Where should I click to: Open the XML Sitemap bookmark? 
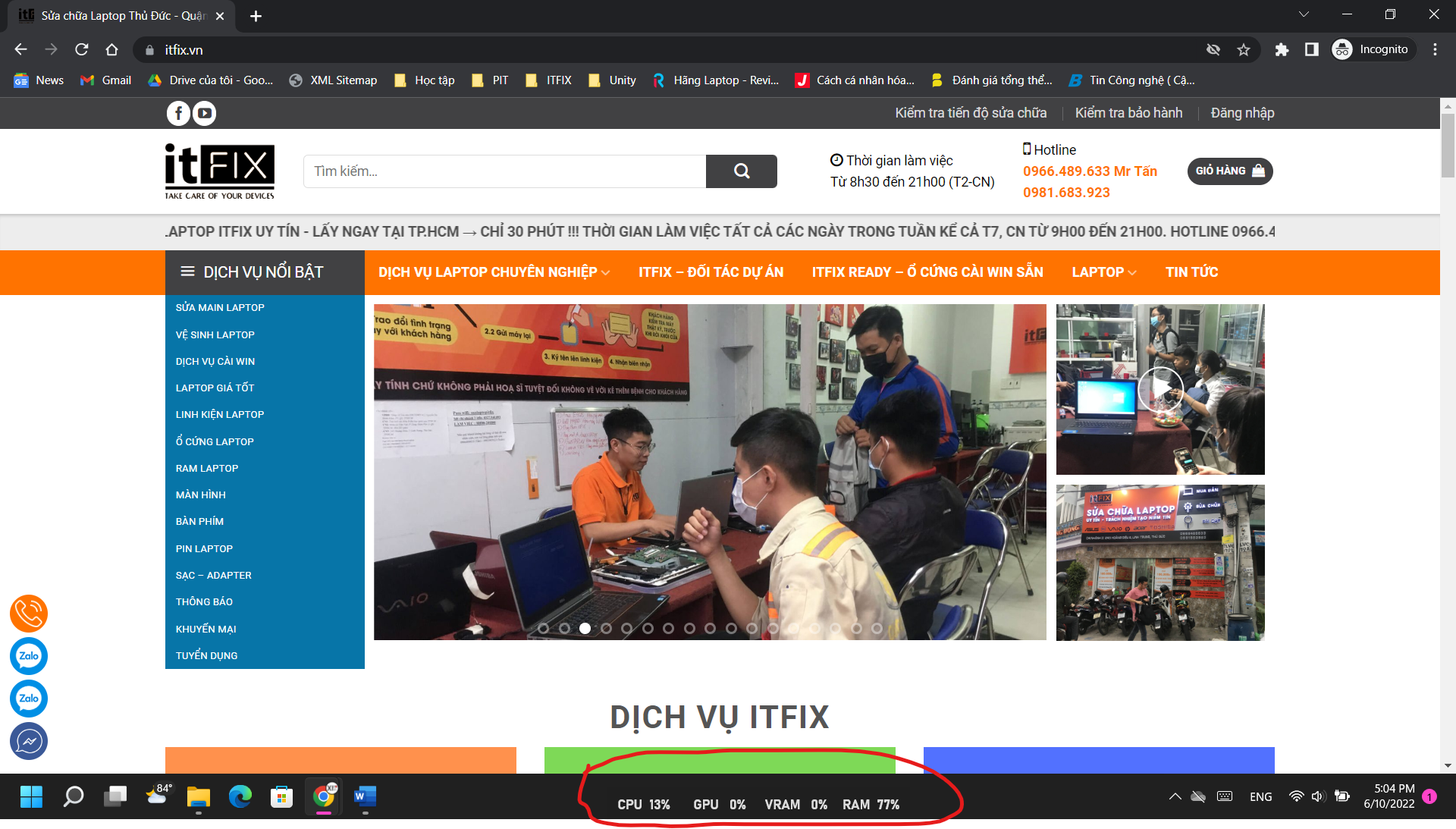pyautogui.click(x=333, y=80)
